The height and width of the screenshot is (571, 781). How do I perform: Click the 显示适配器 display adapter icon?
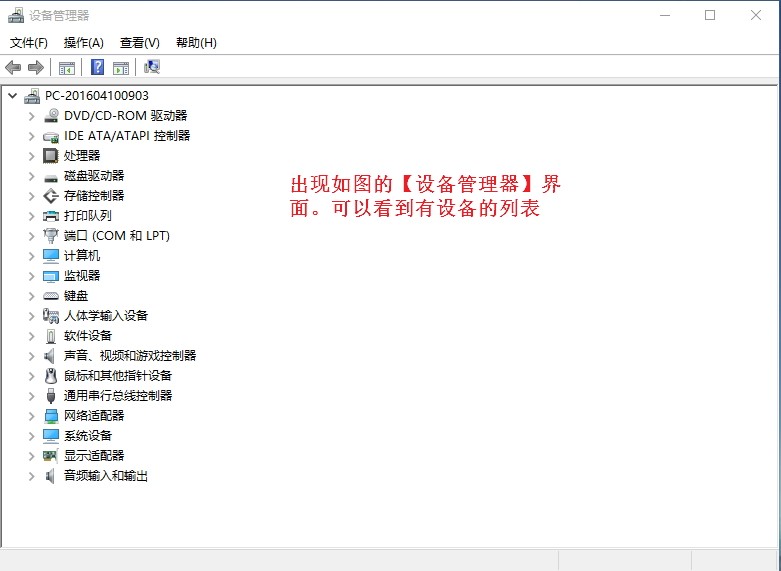click(x=51, y=455)
